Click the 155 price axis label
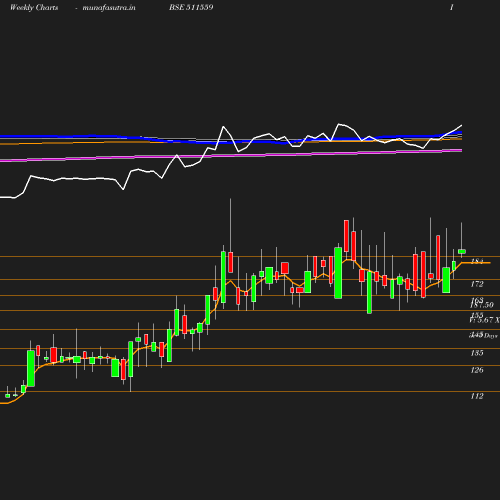The width and height of the screenshot is (500, 500). click(477, 315)
